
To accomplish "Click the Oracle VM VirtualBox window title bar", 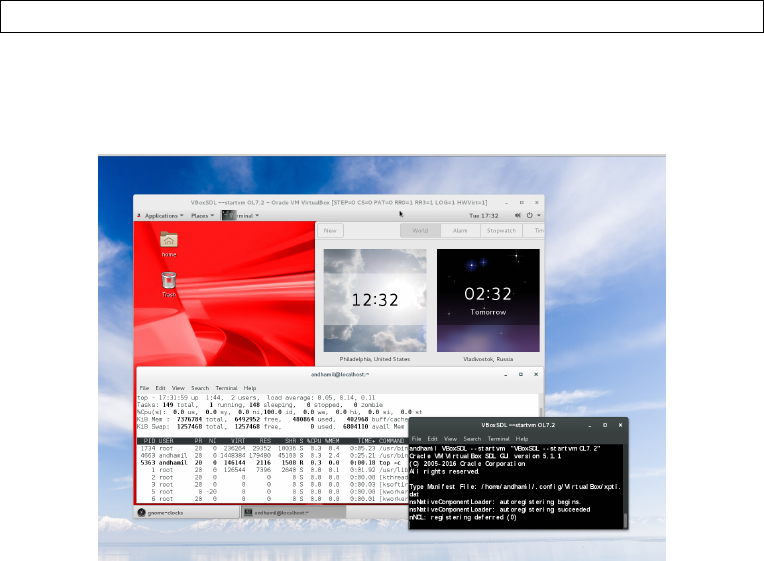I will pos(339,202).
